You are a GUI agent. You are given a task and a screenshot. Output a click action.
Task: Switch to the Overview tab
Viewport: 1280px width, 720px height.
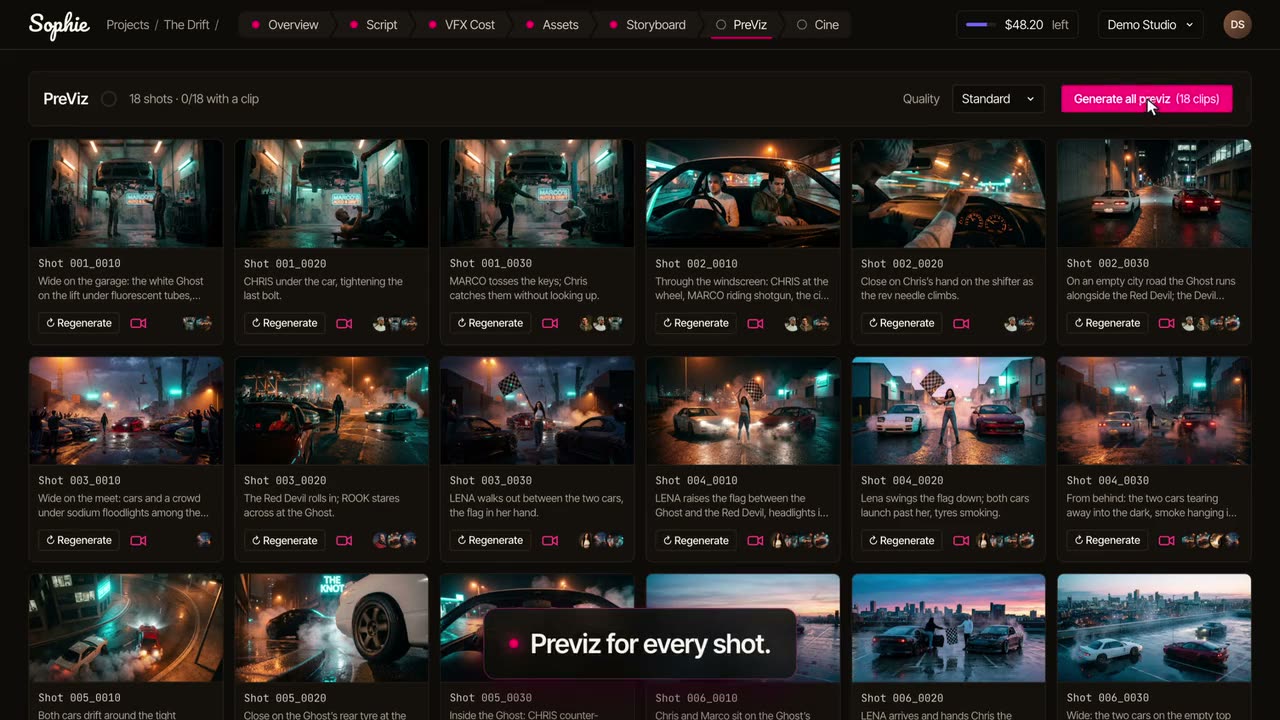click(x=284, y=25)
